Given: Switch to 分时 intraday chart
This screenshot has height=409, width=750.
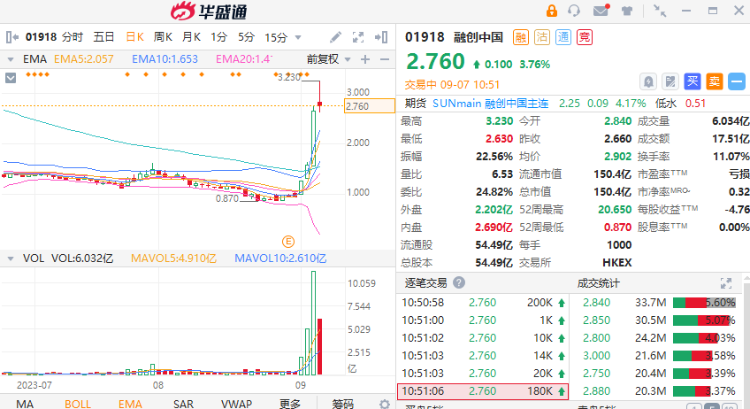Looking at the screenshot, I should (x=72, y=37).
